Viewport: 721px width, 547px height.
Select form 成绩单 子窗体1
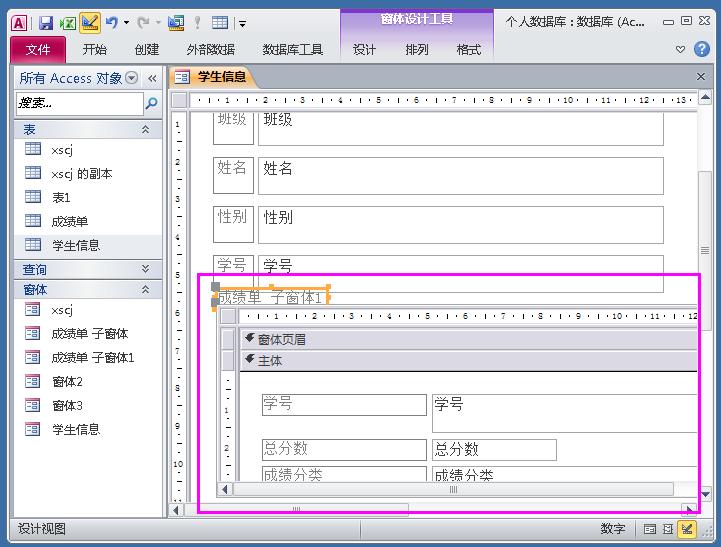pos(88,358)
